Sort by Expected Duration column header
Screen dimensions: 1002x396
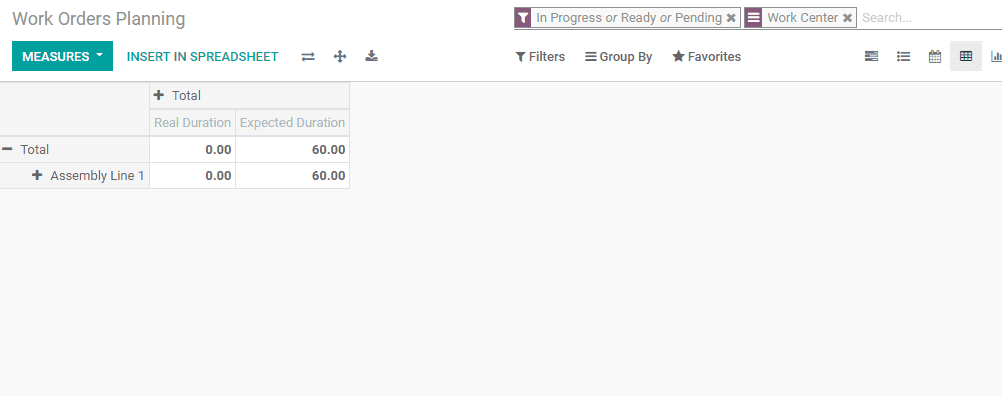click(x=293, y=123)
